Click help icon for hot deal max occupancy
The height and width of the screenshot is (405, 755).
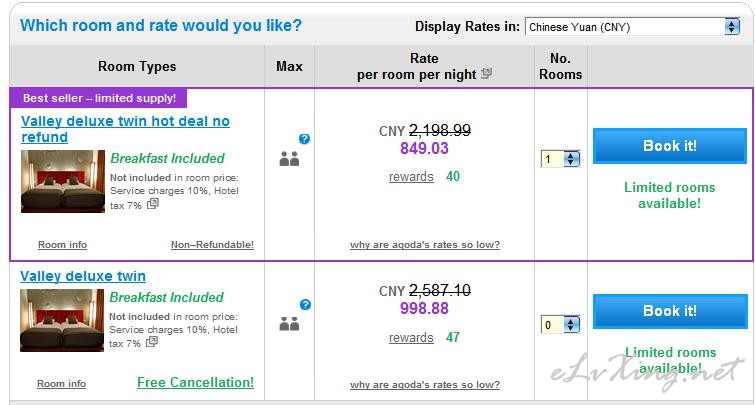point(304,139)
